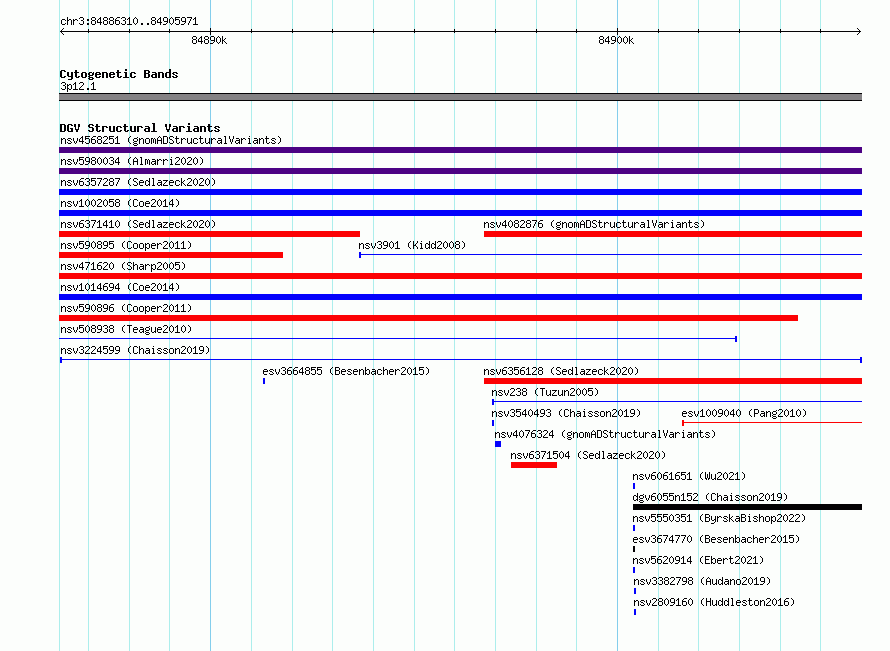The width and height of the screenshot is (890, 651).
Task: Click the nsv238 (Tuzun2005) label
Action: (x=545, y=392)
